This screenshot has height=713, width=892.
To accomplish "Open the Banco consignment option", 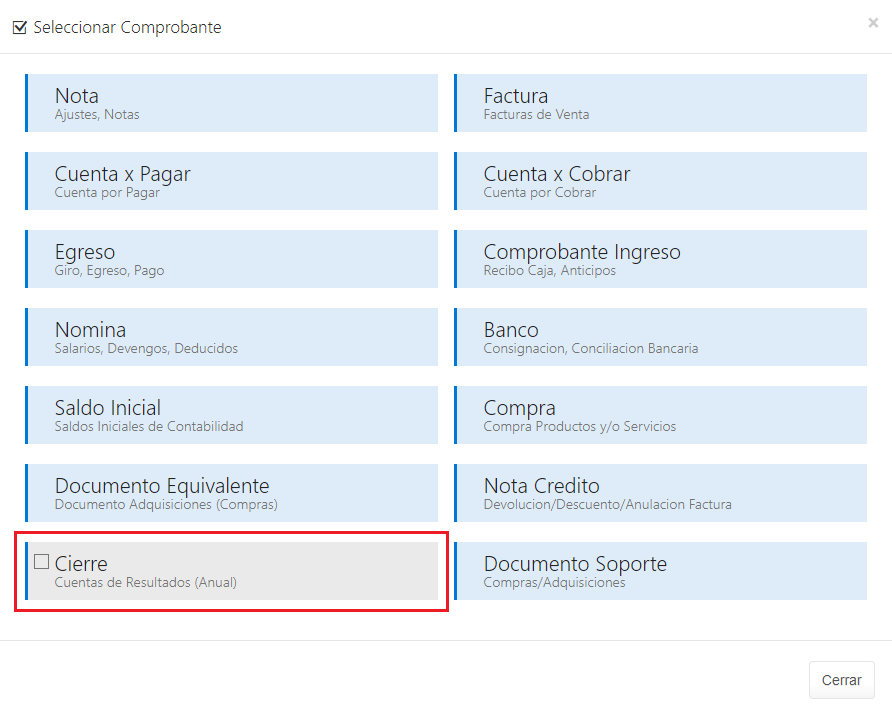I will tap(660, 337).
